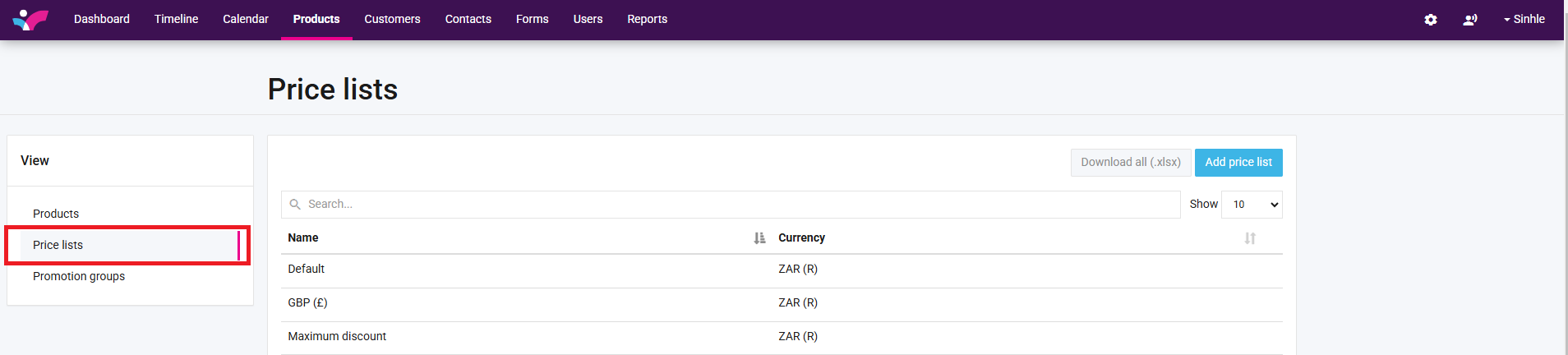The width and height of the screenshot is (1568, 355).
Task: Select the Customers nav item
Action: (392, 20)
